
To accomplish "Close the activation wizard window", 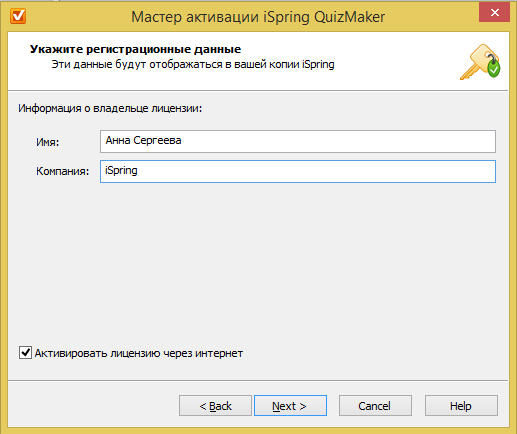I will [494, 12].
